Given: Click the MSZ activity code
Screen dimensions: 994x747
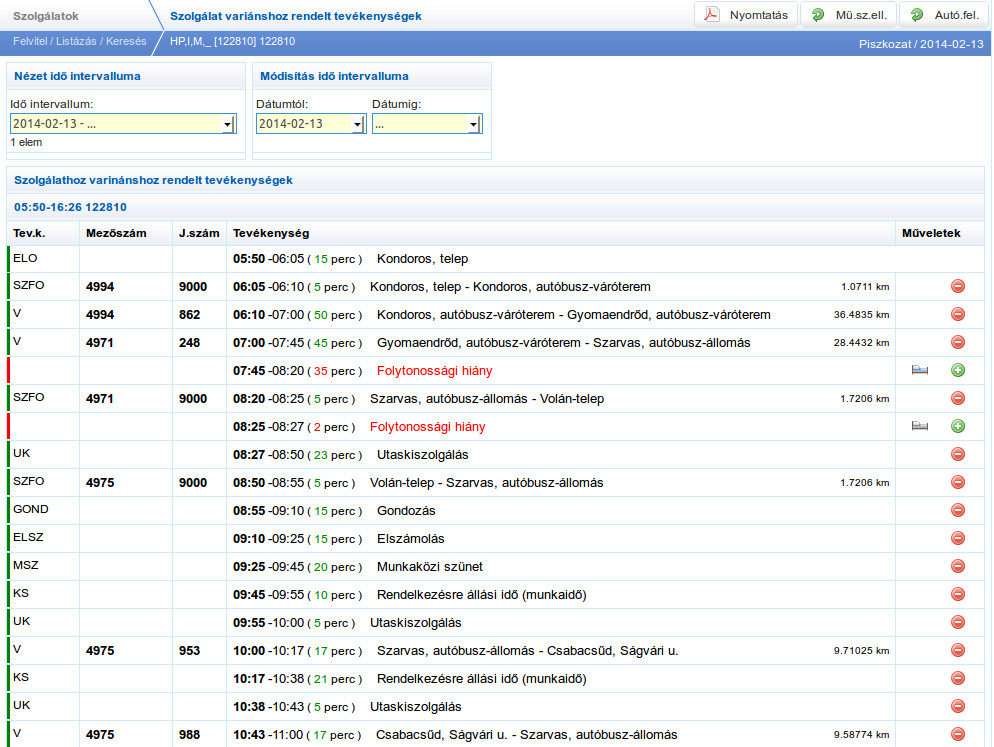Looking at the screenshot, I should pos(25,565).
